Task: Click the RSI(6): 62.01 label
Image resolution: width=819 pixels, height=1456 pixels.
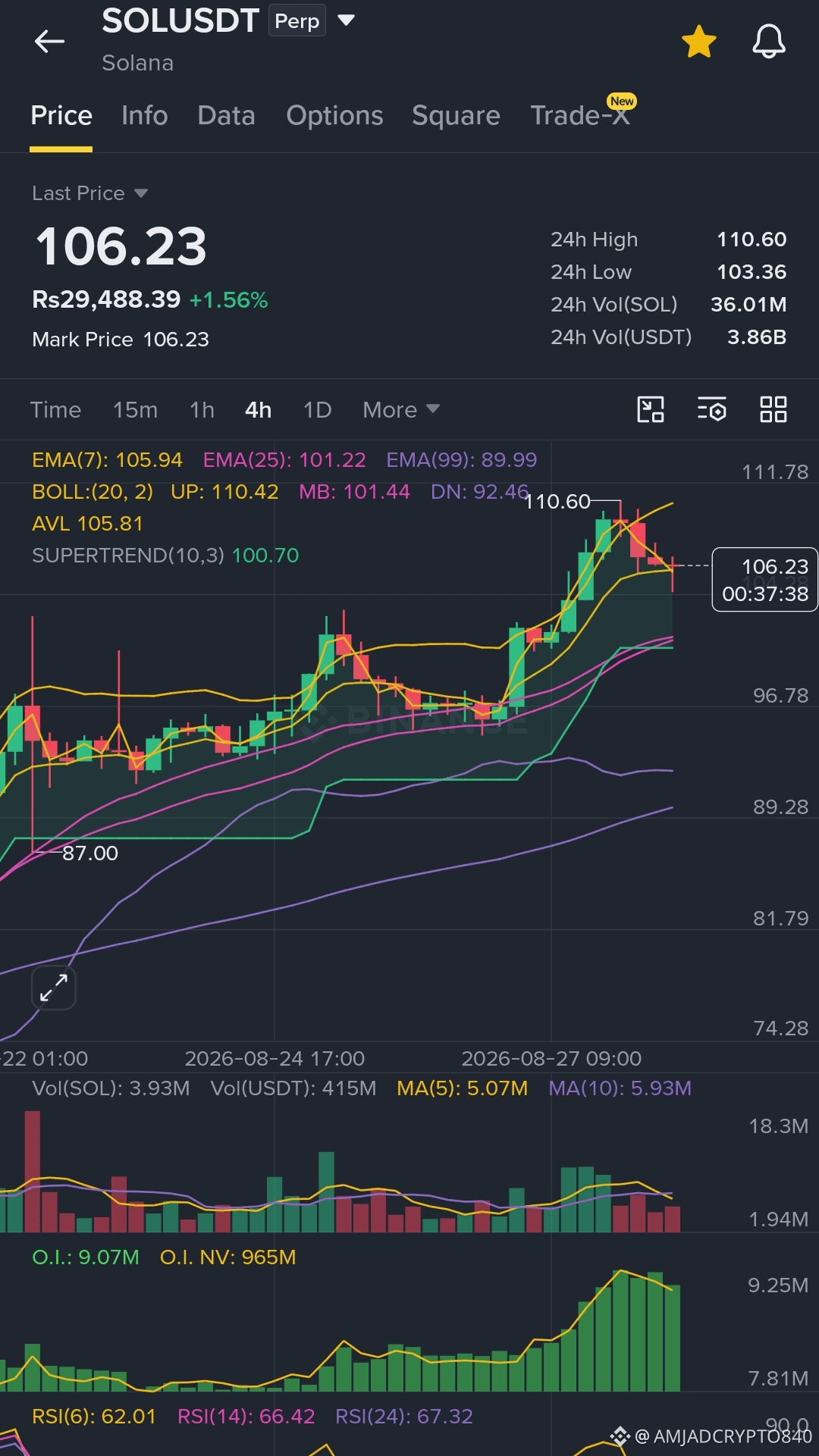Action: click(x=94, y=1417)
